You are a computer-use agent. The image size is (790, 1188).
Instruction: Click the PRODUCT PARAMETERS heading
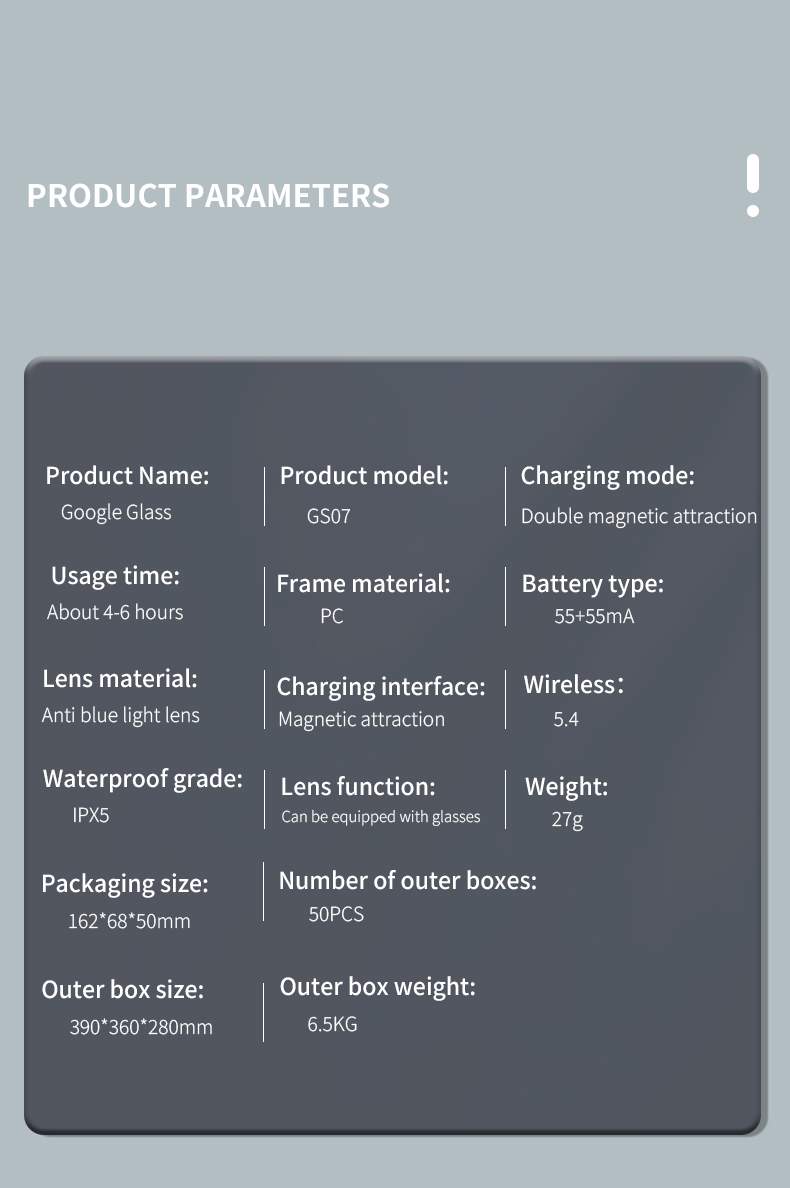coord(208,195)
